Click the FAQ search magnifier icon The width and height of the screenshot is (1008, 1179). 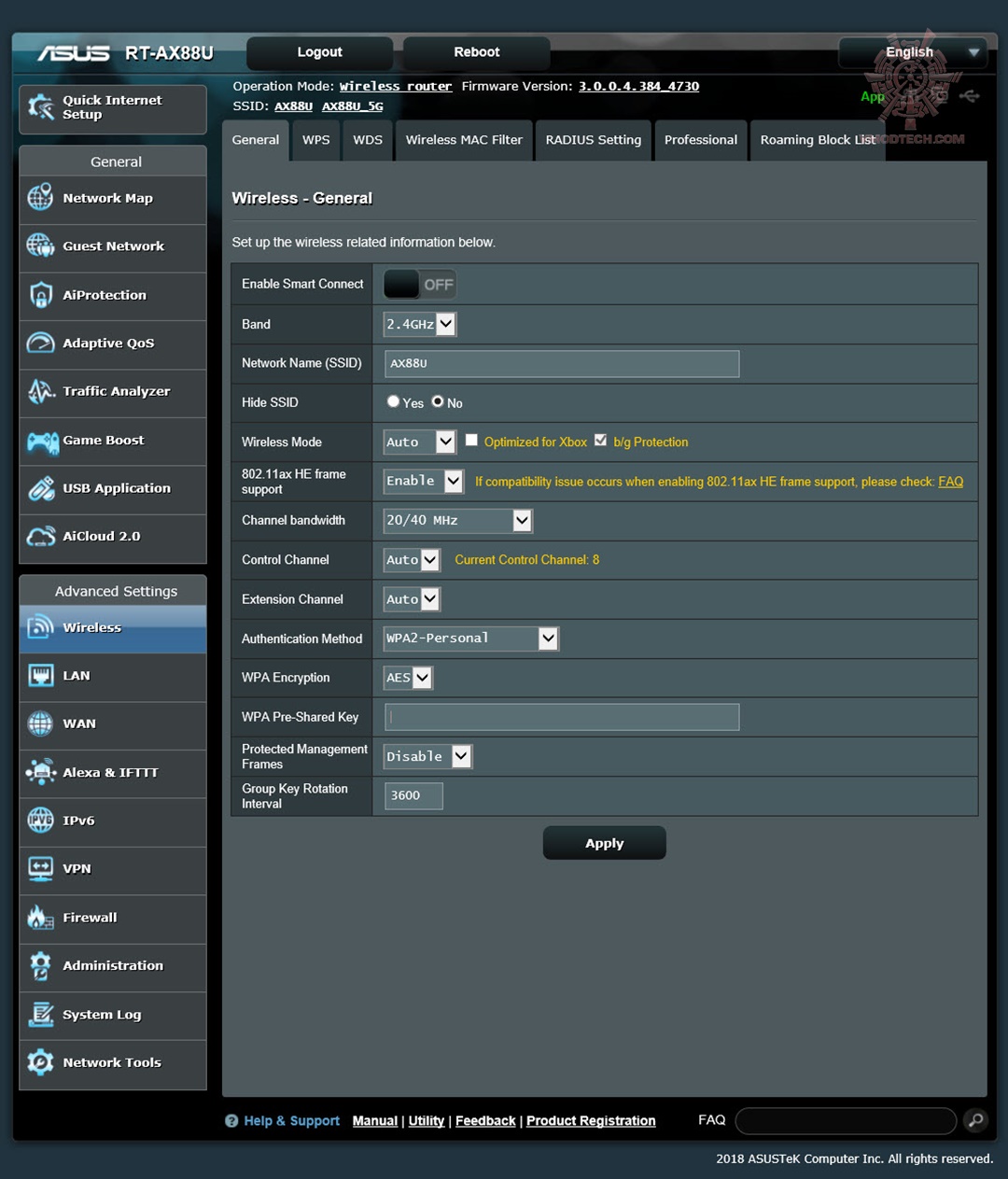[975, 1120]
